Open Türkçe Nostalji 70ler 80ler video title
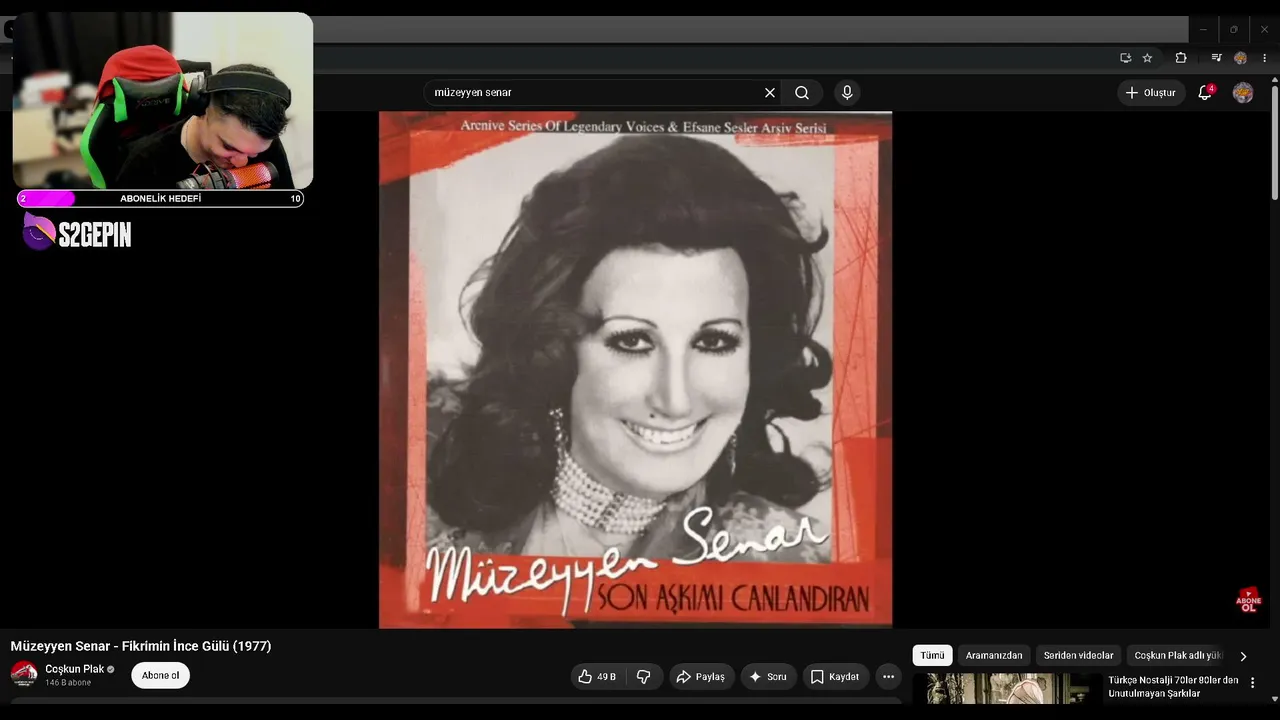Screen dimensions: 1280x720 coord(1173,687)
